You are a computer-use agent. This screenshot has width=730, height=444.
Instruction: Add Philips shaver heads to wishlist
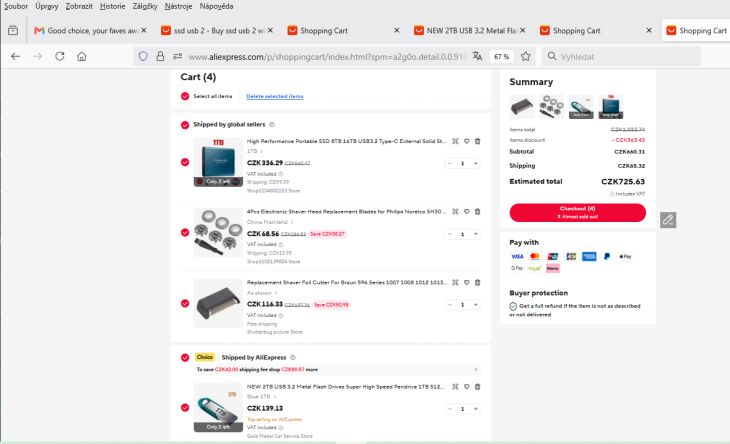(466, 211)
